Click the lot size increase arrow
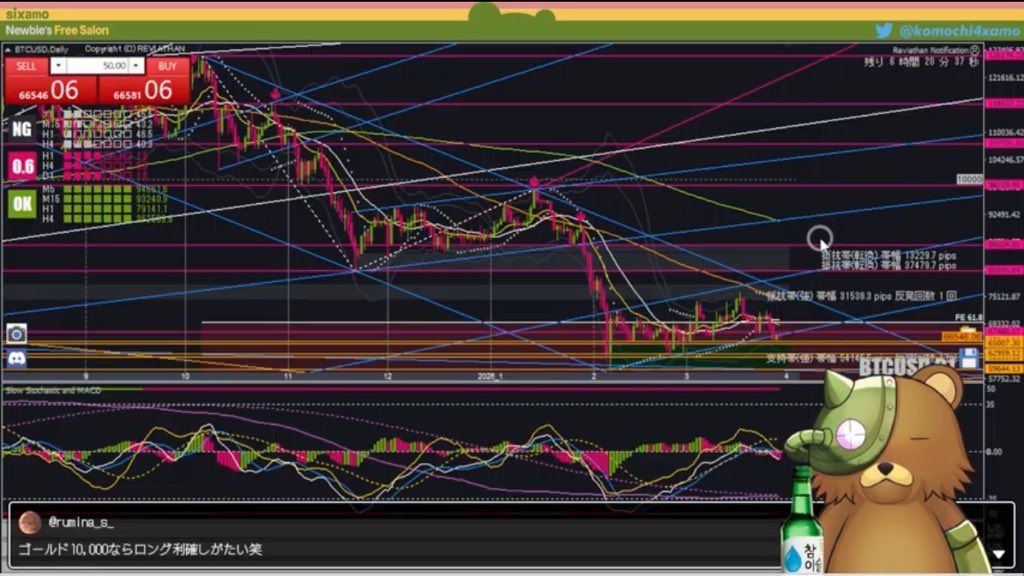This screenshot has width=1024, height=576. tap(136, 66)
